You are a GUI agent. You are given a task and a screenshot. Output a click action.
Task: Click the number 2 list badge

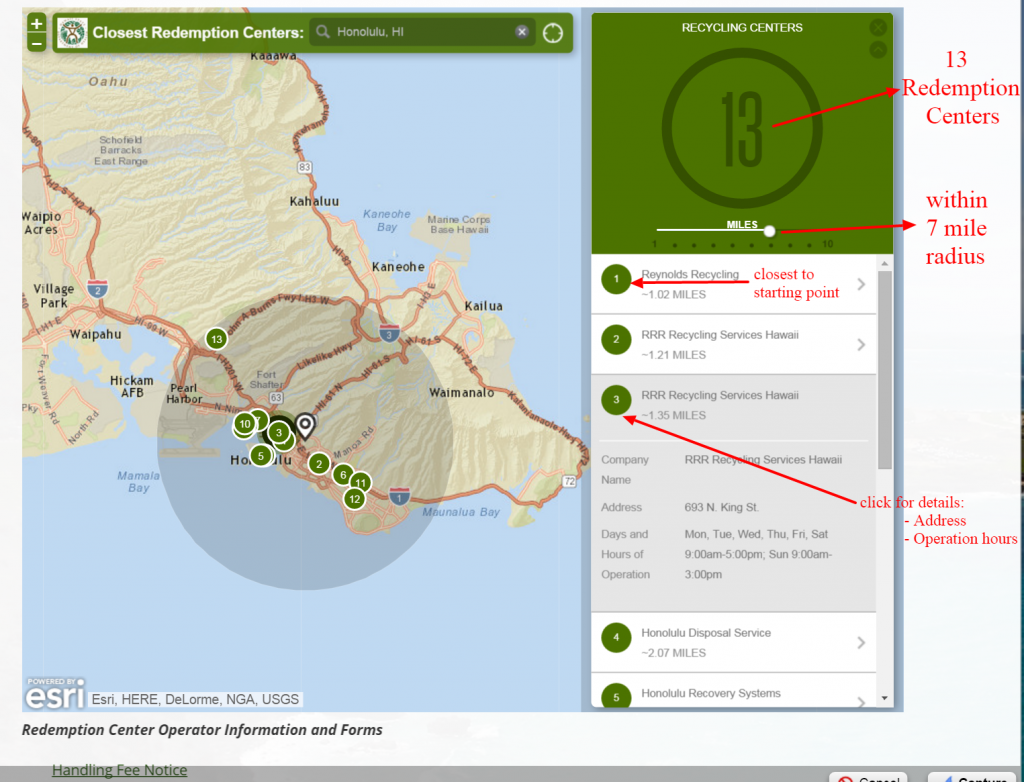tap(616, 340)
